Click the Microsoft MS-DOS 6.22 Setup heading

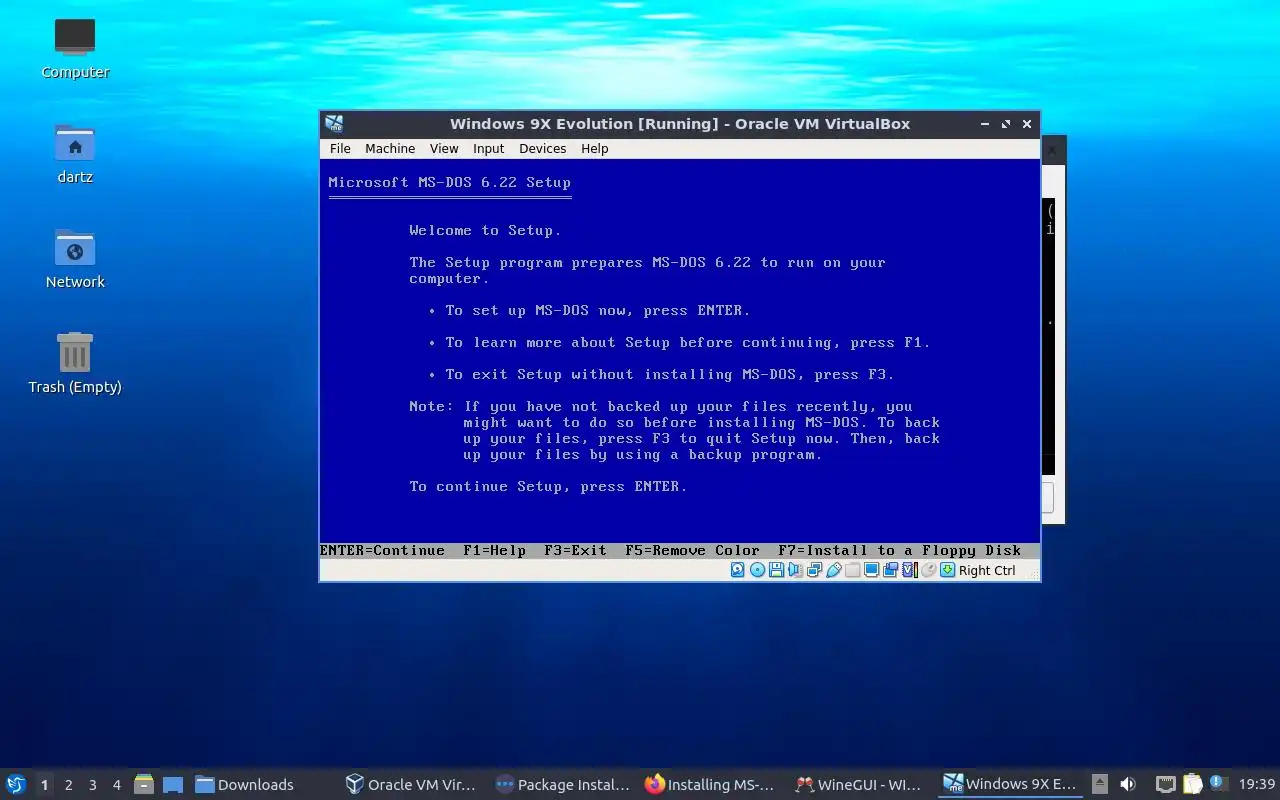[x=449, y=182]
